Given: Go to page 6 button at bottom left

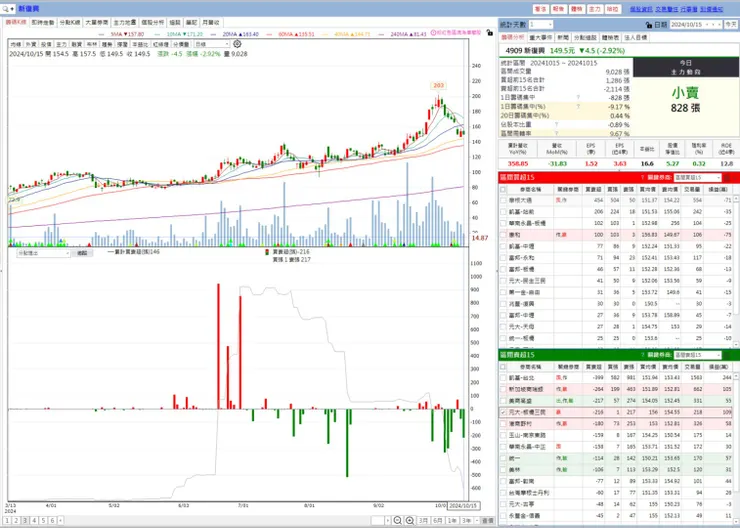Looking at the screenshot, I should pos(52,520).
